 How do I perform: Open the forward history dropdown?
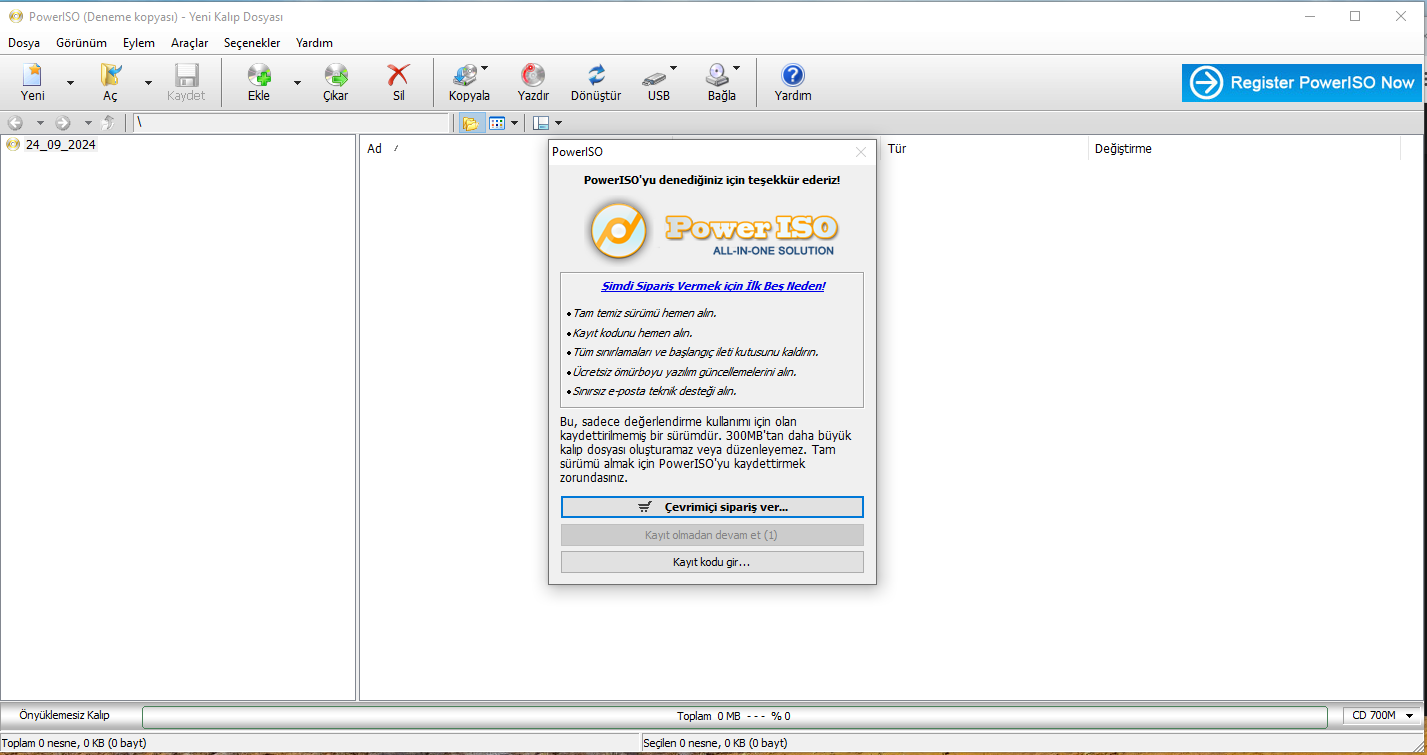click(x=88, y=123)
